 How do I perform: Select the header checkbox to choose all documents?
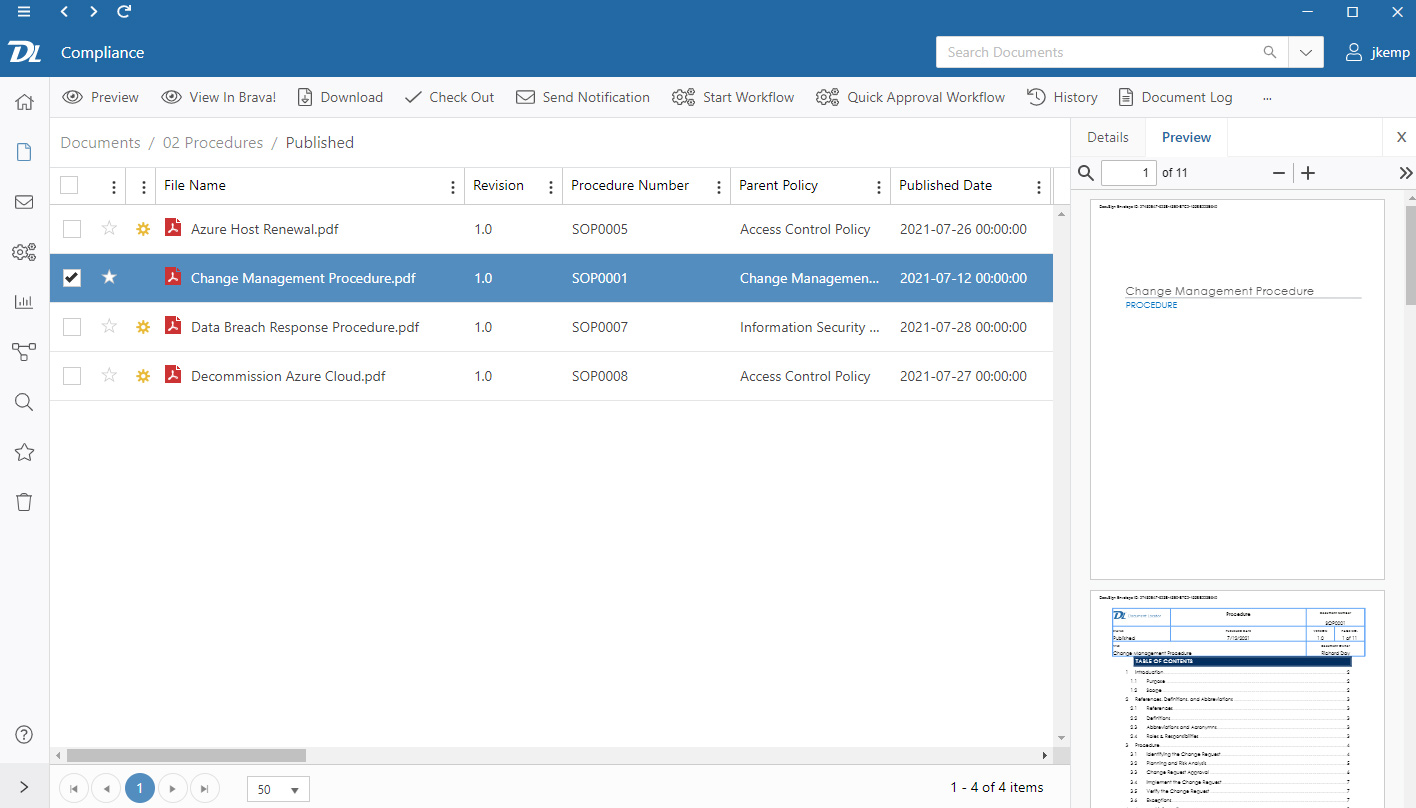point(69,185)
